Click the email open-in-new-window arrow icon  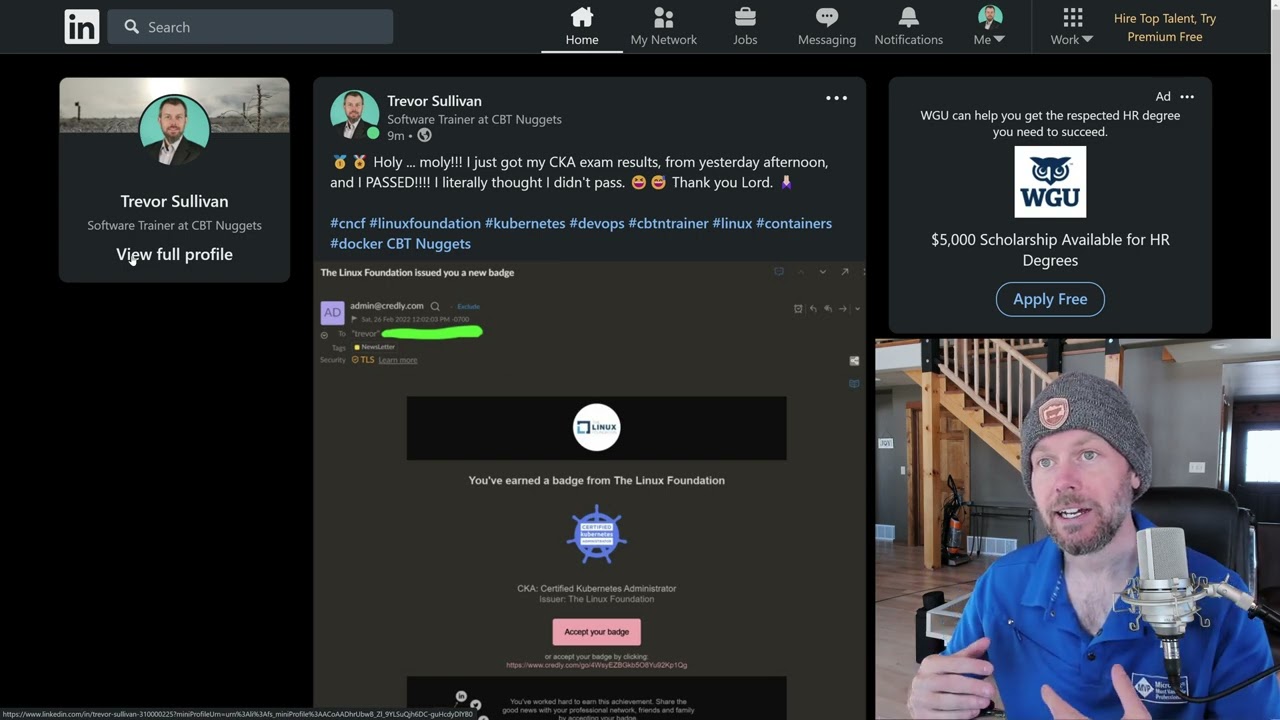coord(845,272)
